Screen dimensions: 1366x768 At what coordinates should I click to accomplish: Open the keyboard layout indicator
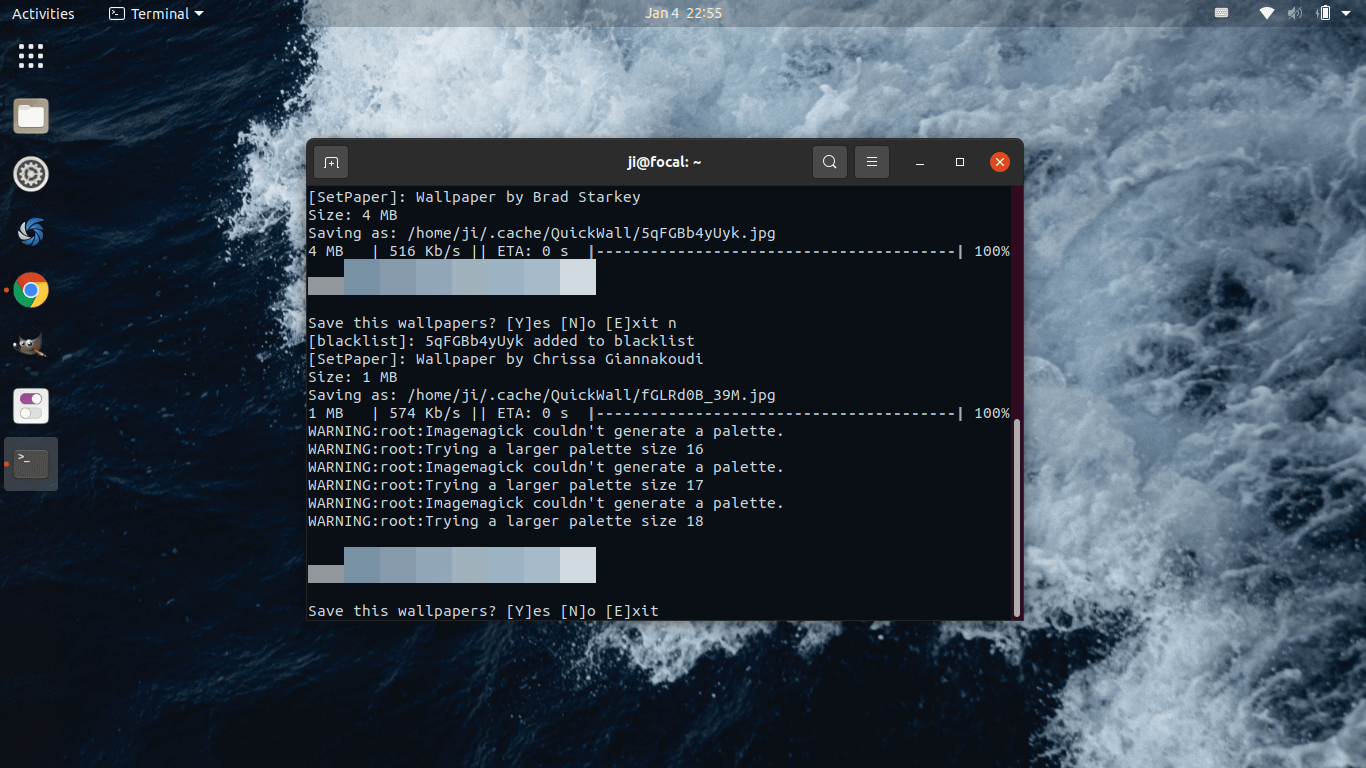1221,13
